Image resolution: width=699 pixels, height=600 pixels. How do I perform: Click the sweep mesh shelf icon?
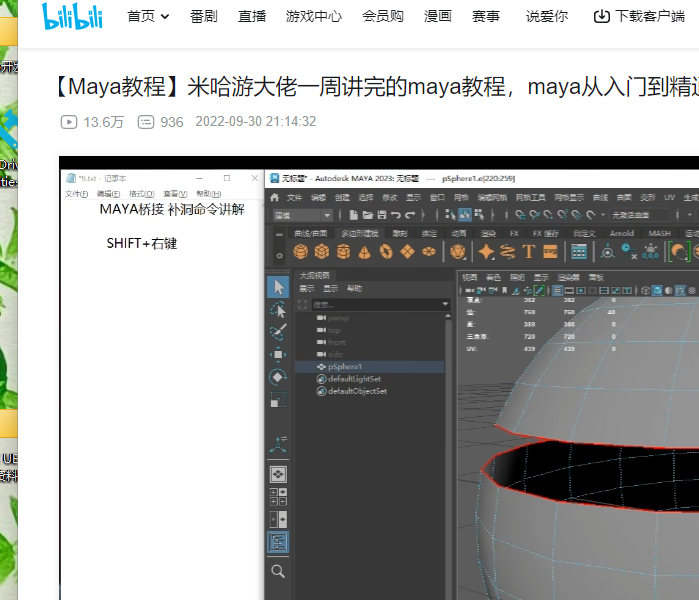point(507,252)
